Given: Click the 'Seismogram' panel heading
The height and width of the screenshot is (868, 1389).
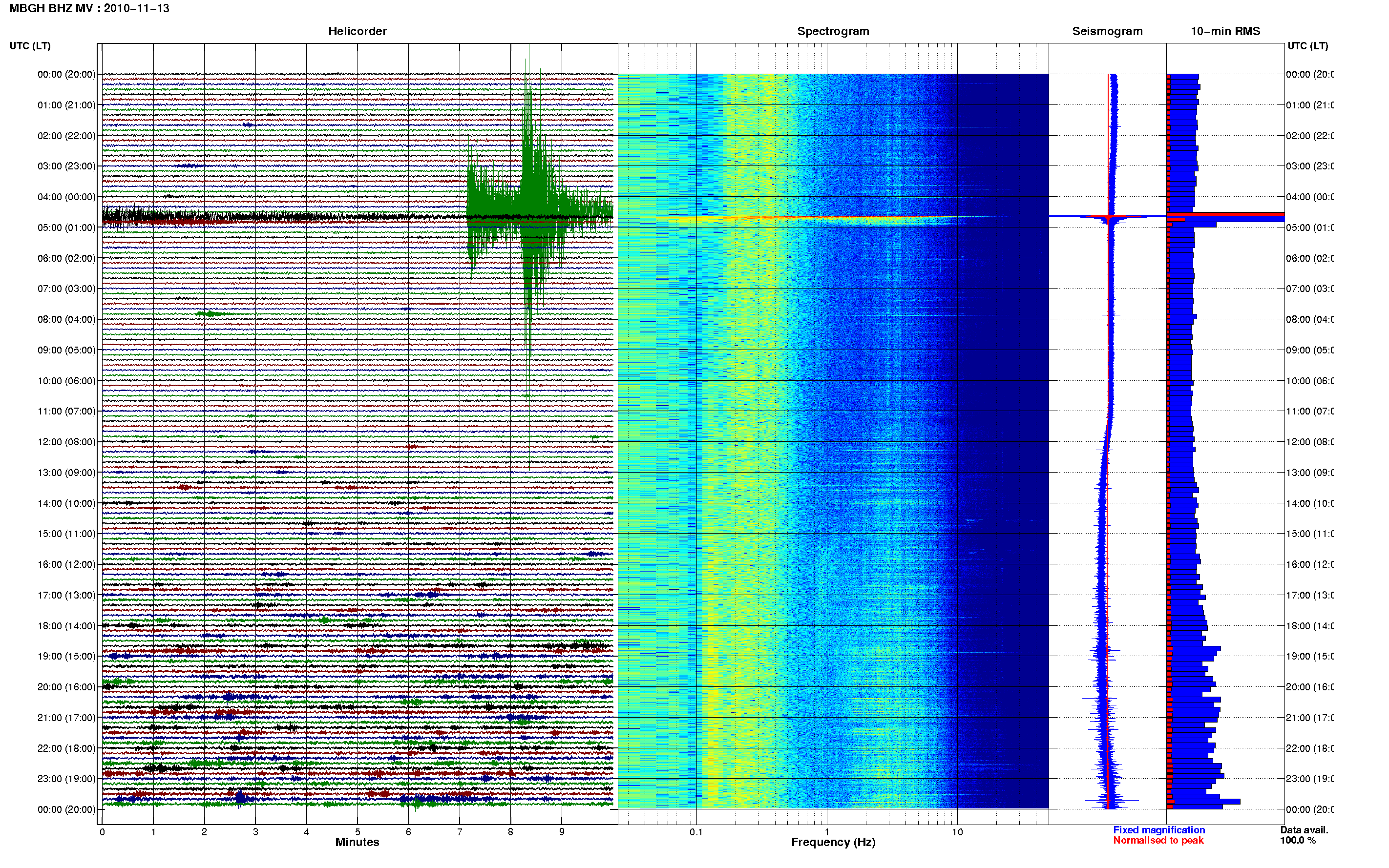Looking at the screenshot, I should point(1107,31).
